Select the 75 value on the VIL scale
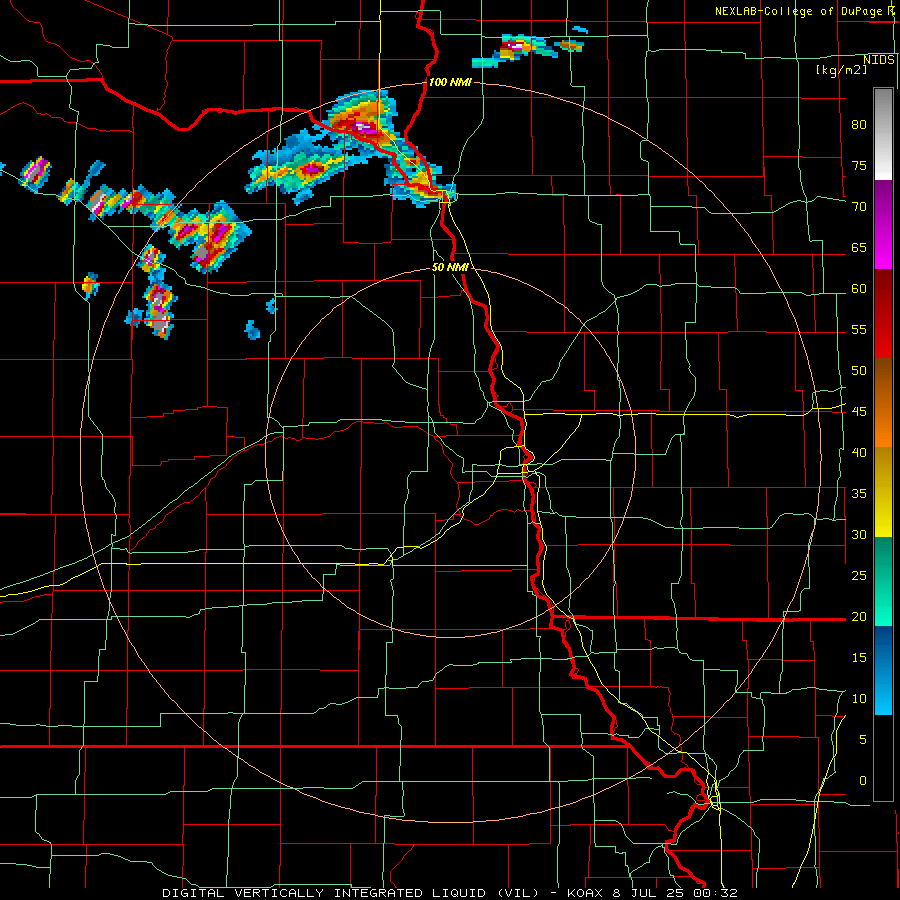The height and width of the screenshot is (900, 900). pos(859,165)
